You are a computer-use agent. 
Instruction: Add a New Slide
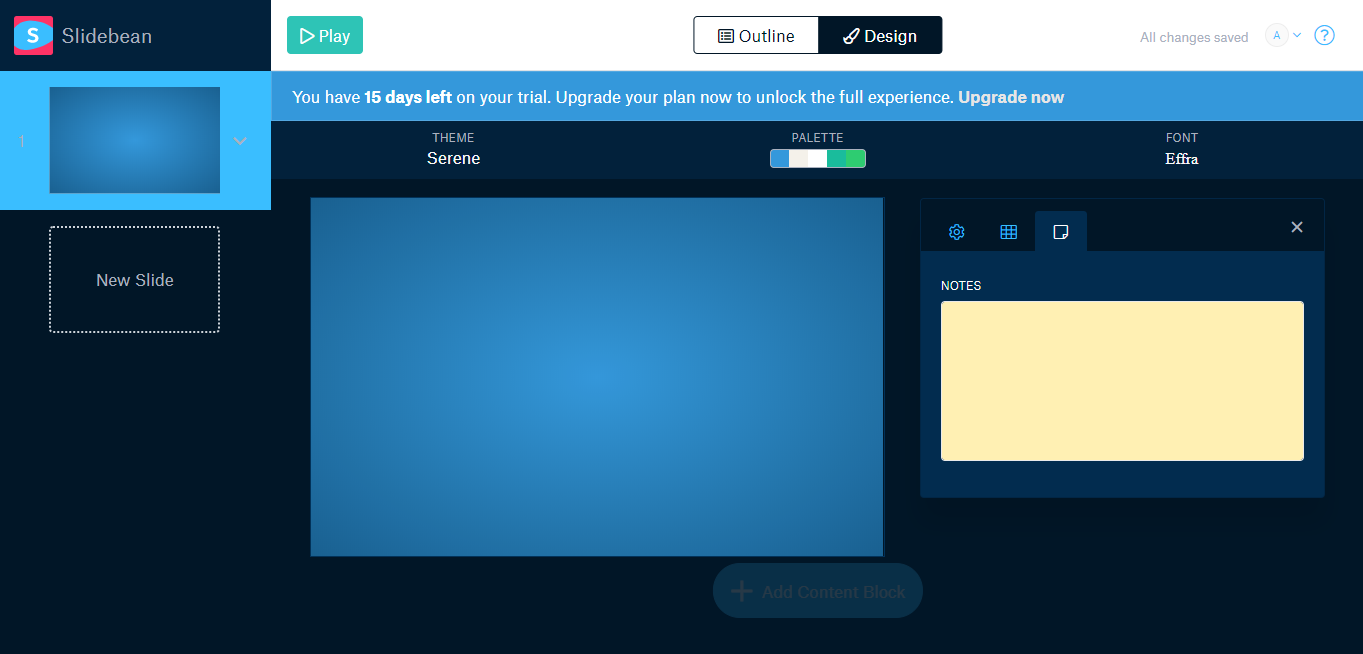[x=135, y=280]
